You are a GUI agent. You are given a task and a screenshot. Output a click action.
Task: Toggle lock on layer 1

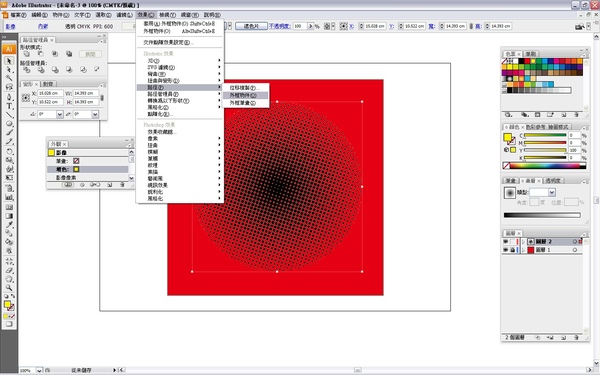[x=513, y=250]
